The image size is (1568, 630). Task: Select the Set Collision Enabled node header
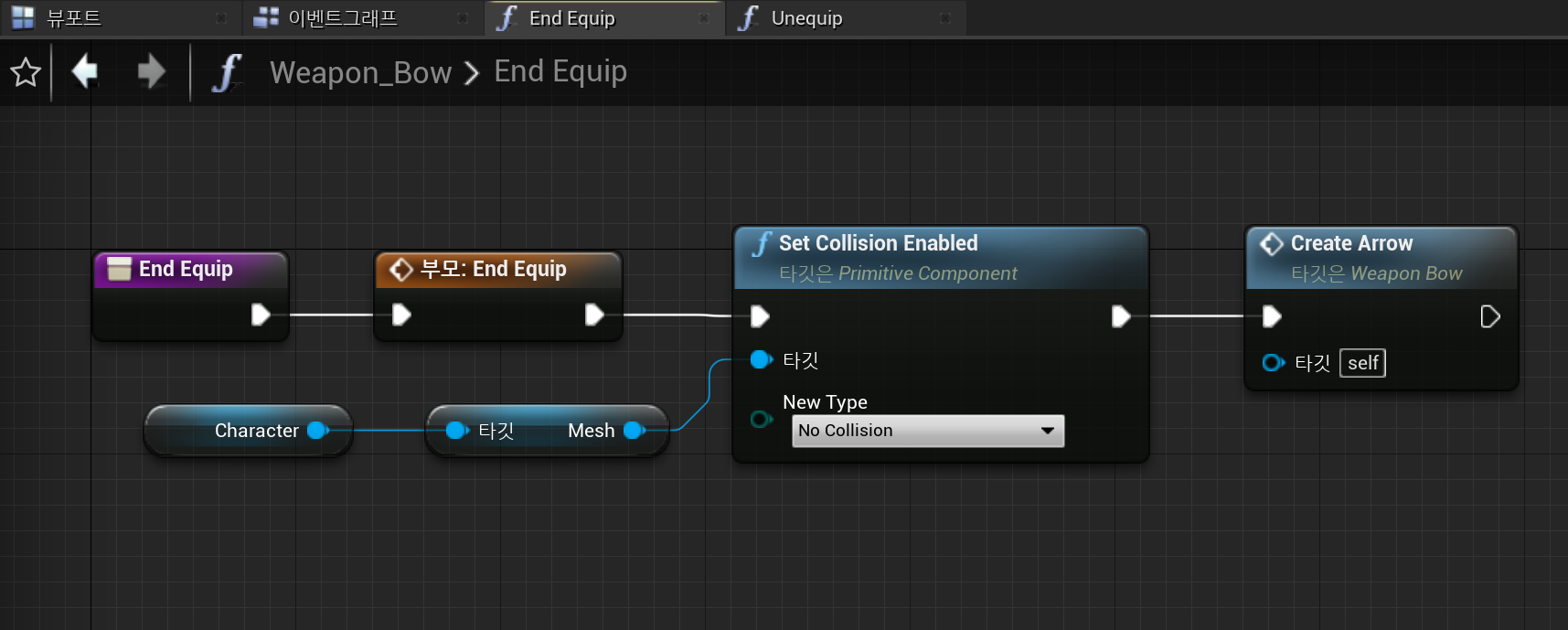pos(940,258)
